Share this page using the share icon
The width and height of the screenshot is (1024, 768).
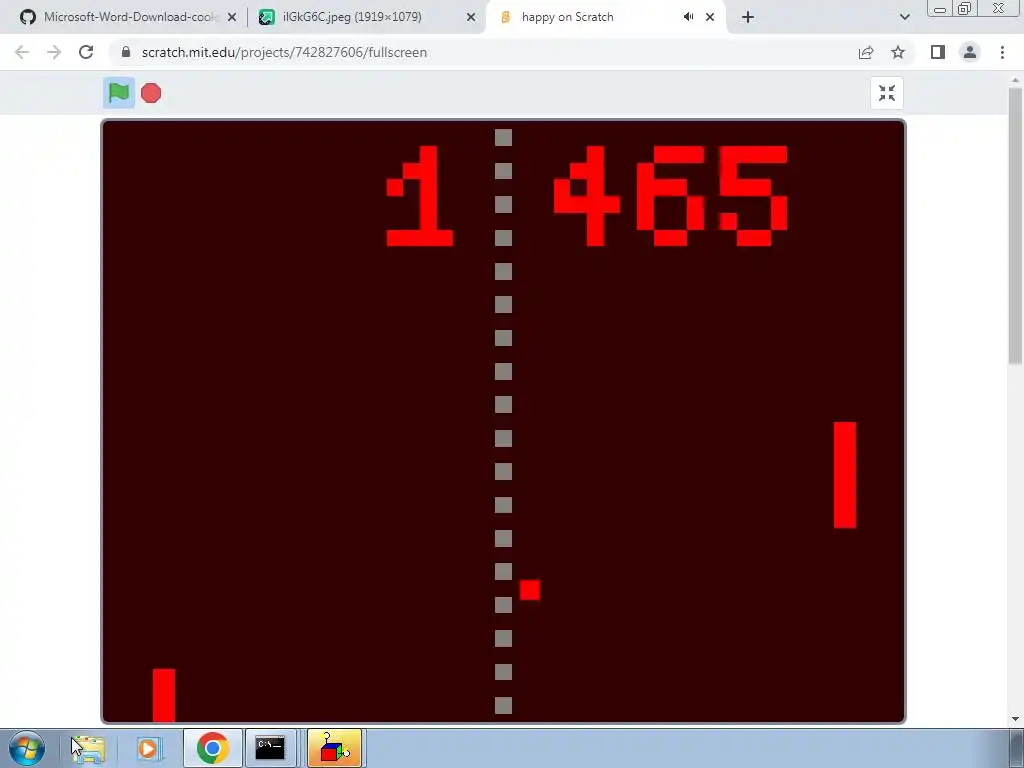click(x=866, y=52)
